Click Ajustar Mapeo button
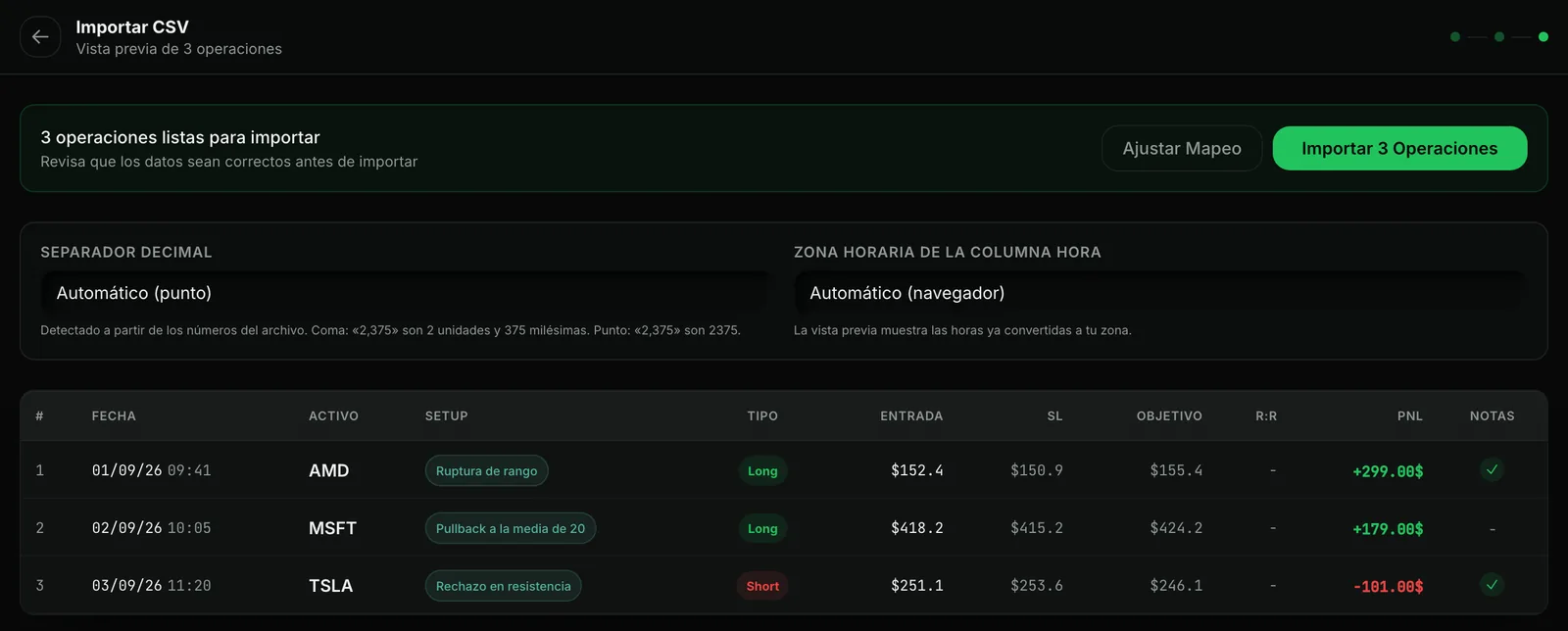 click(1182, 148)
